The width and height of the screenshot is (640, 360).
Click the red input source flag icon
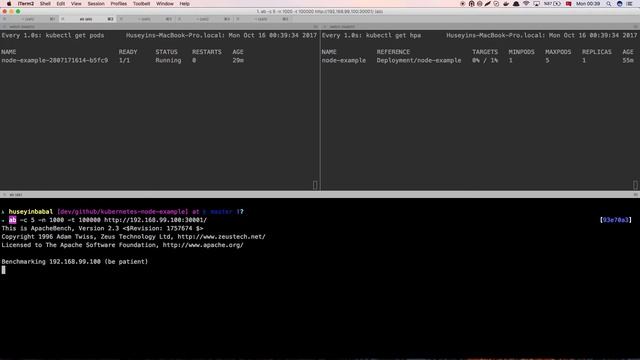pos(569,4)
